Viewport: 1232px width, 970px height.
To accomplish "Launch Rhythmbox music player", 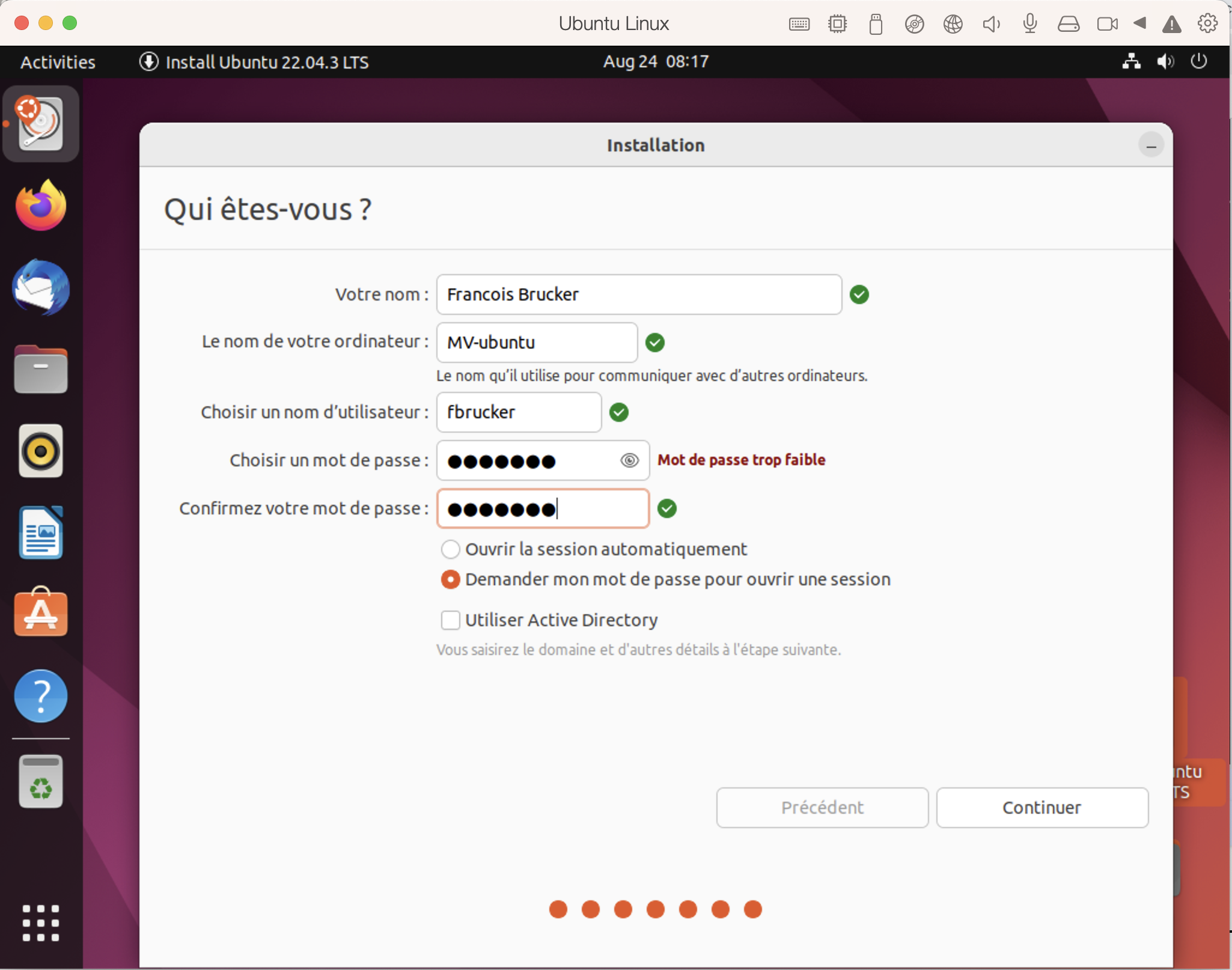I will (x=41, y=451).
